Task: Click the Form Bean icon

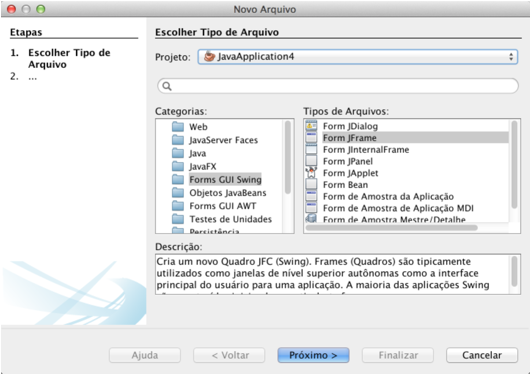Action: click(311, 185)
